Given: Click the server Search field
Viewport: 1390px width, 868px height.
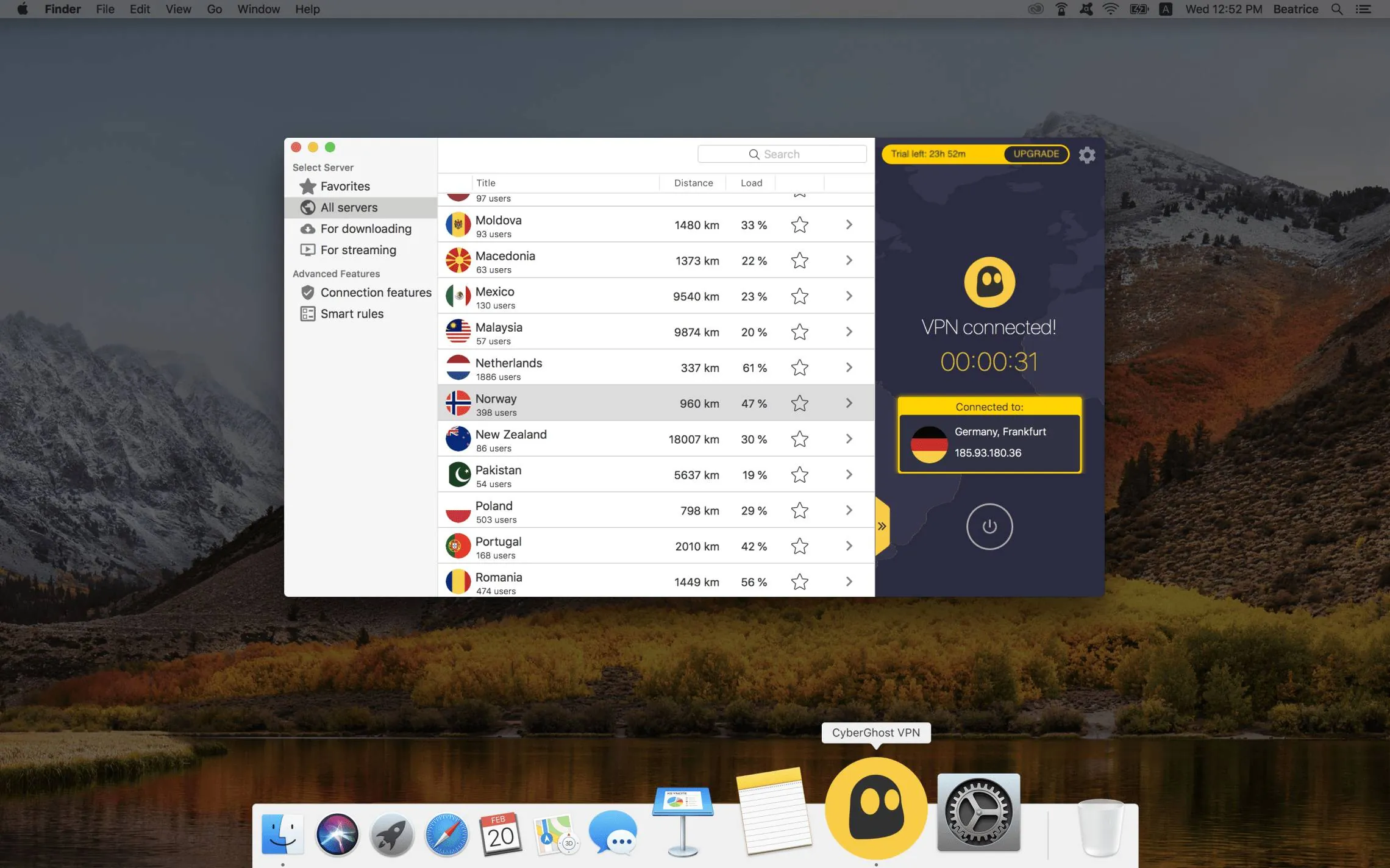Looking at the screenshot, I should 782,154.
